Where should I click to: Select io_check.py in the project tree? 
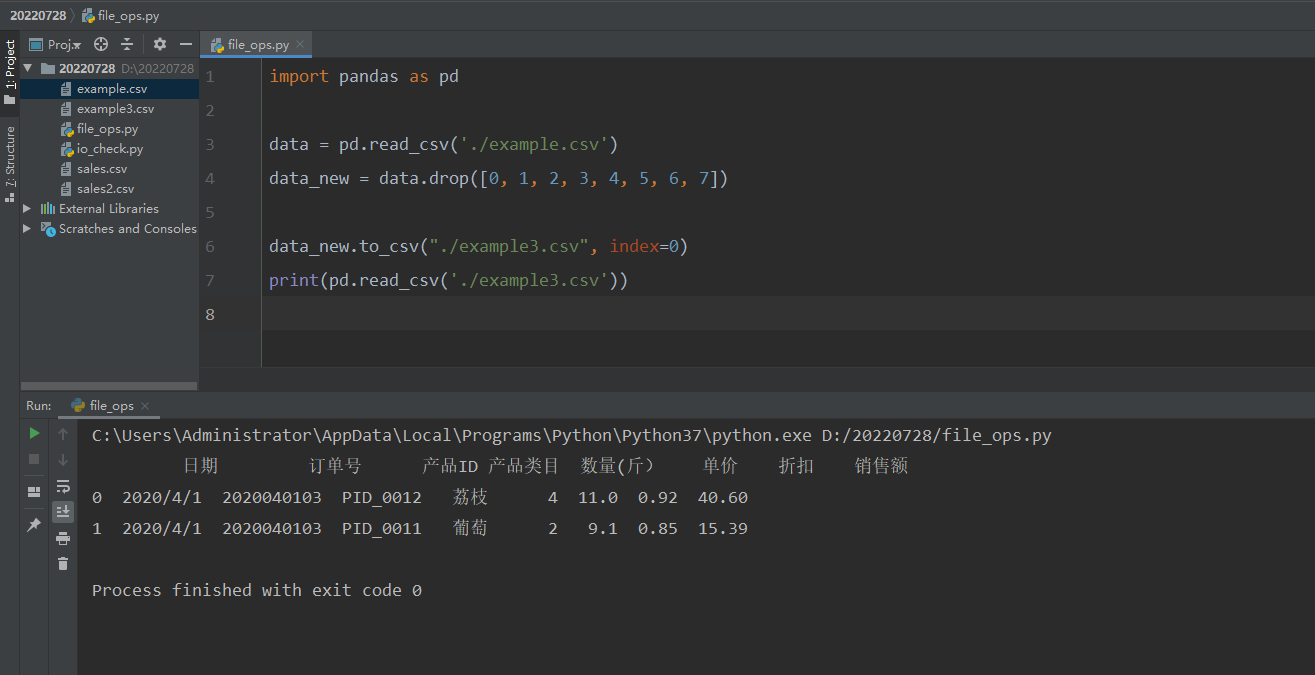(x=110, y=148)
